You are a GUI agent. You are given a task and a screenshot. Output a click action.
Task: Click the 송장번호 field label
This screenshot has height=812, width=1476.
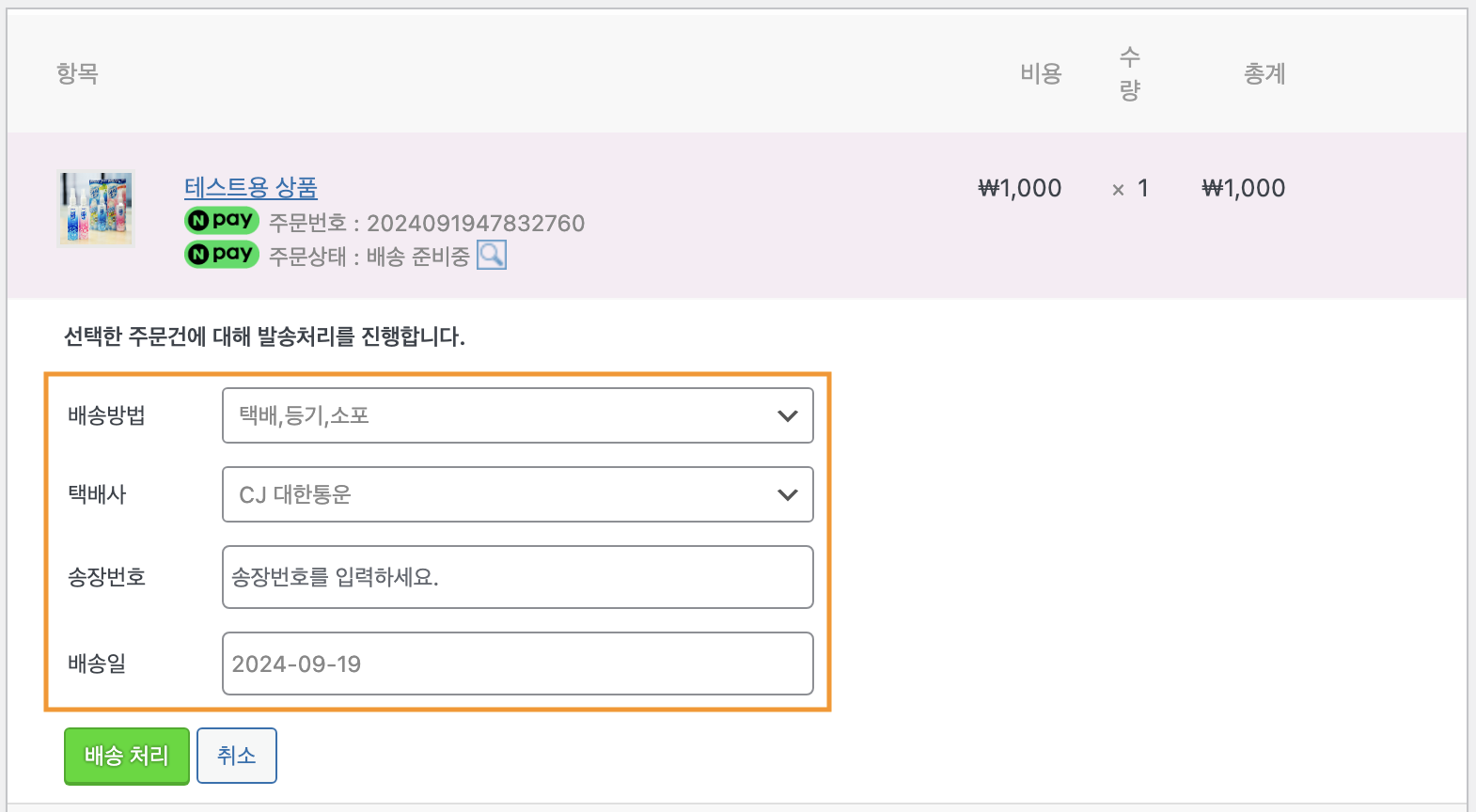(106, 577)
